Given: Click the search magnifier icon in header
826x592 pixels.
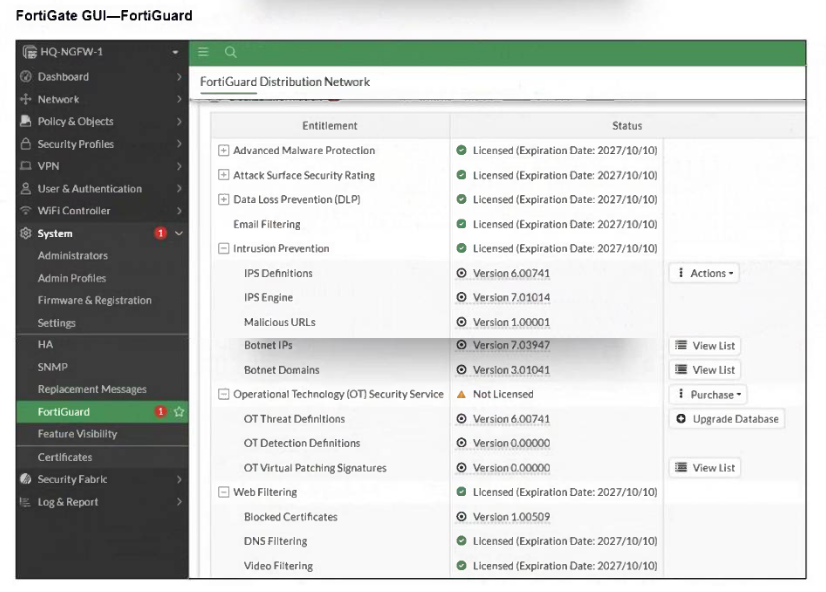Looking at the screenshot, I should tap(229, 51).
